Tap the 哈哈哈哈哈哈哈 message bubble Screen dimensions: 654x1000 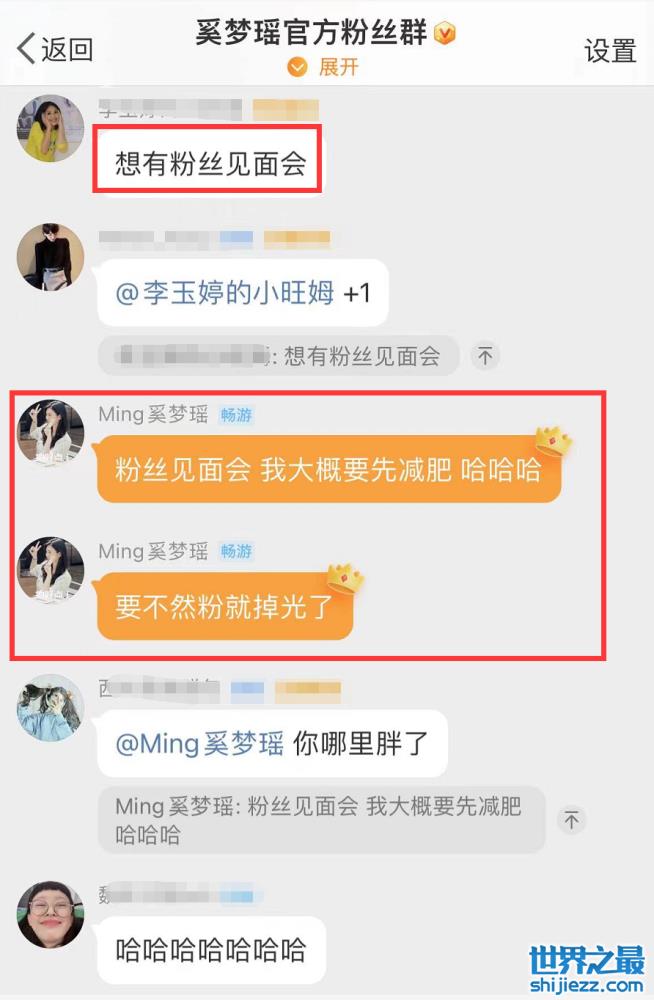pyautogui.click(x=211, y=950)
